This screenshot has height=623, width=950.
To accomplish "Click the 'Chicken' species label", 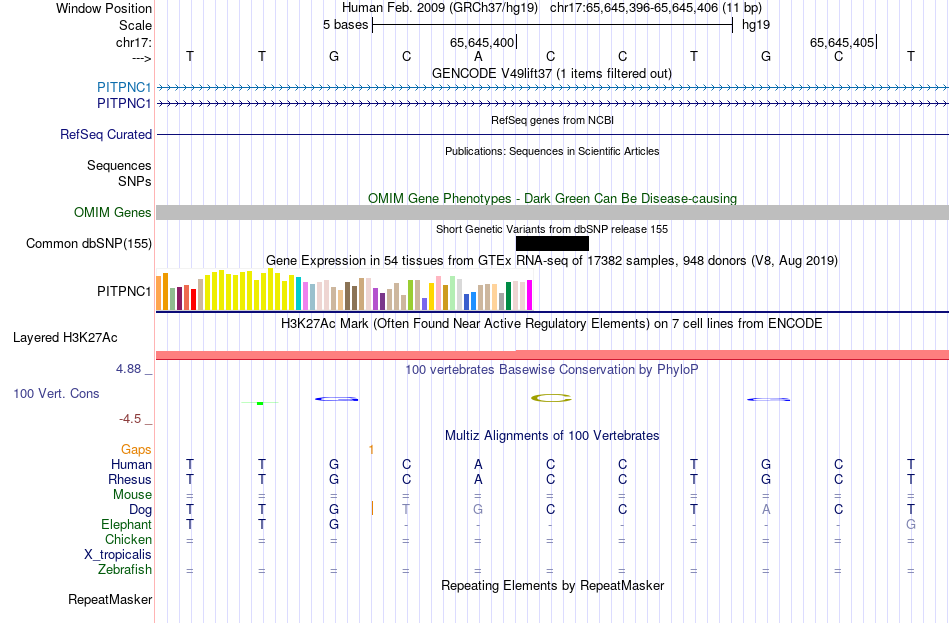I will 128,539.
